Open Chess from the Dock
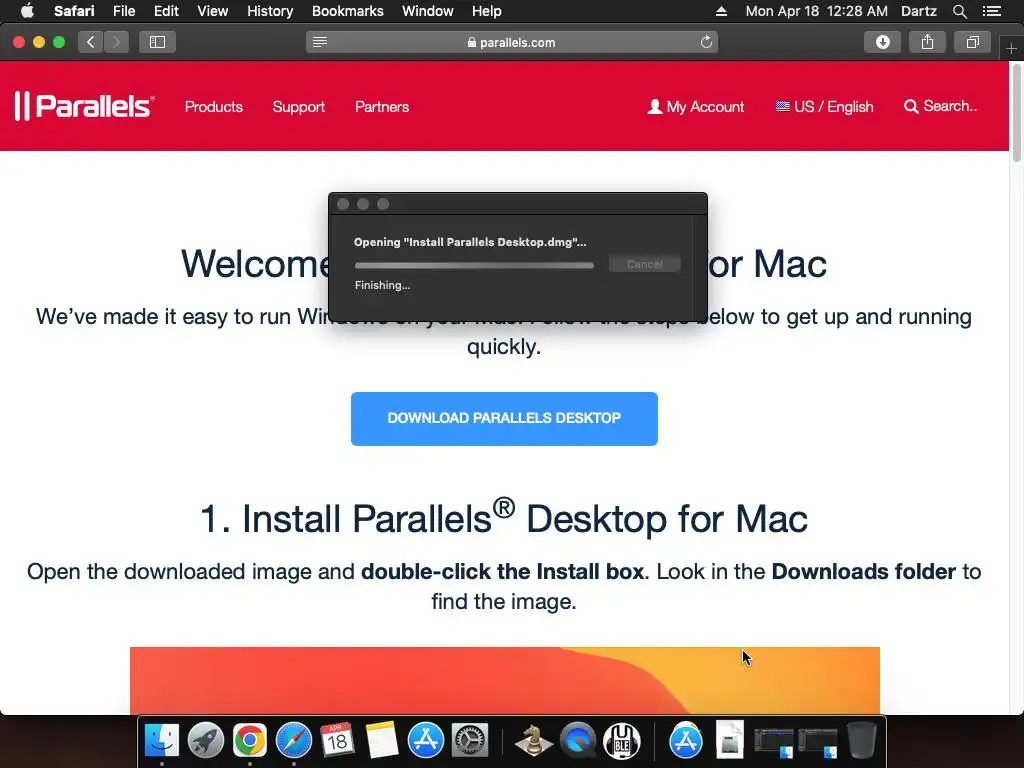The width and height of the screenshot is (1024, 768). point(533,741)
